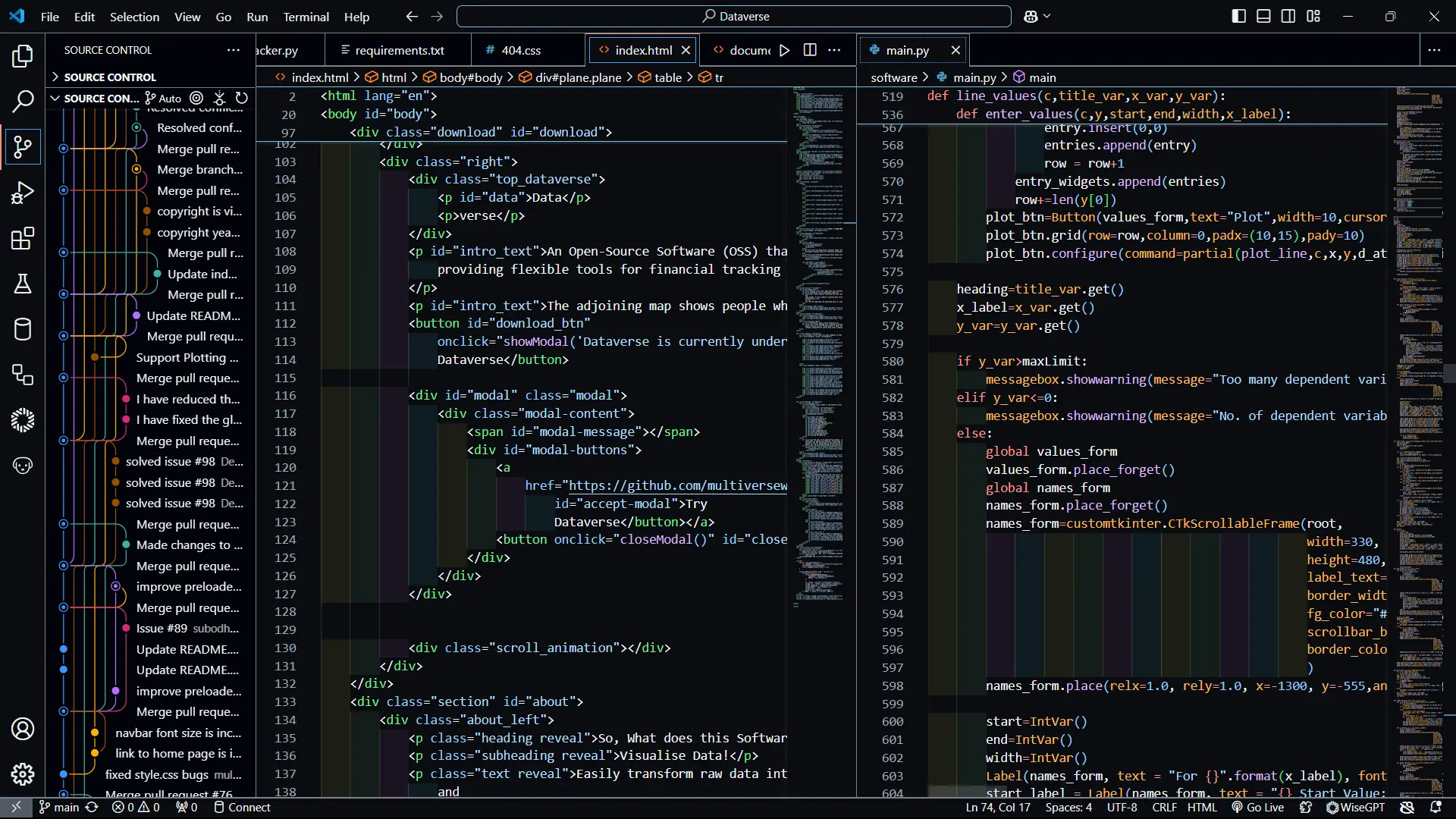This screenshot has width=1456, height=819.
Task: Open notifications bell
Action: click(1436, 807)
